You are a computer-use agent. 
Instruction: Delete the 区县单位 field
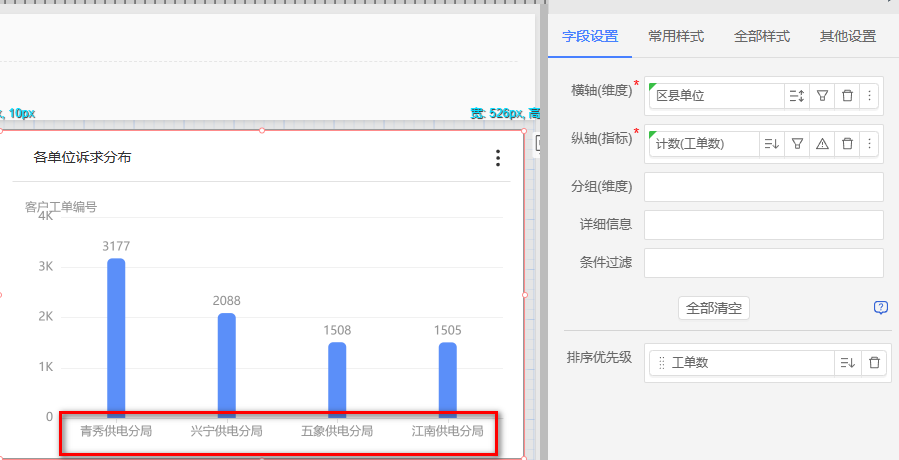click(847, 96)
